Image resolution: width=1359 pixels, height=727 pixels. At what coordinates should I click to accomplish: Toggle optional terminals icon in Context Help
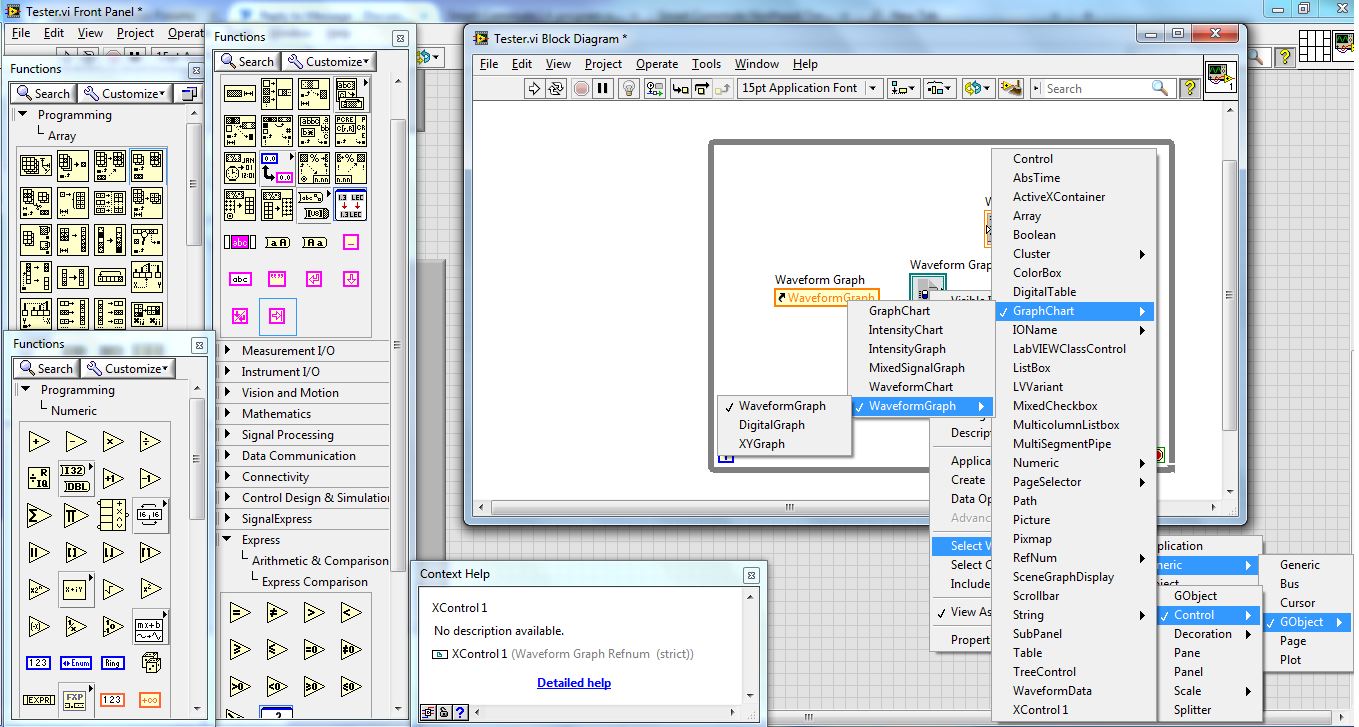click(x=427, y=713)
